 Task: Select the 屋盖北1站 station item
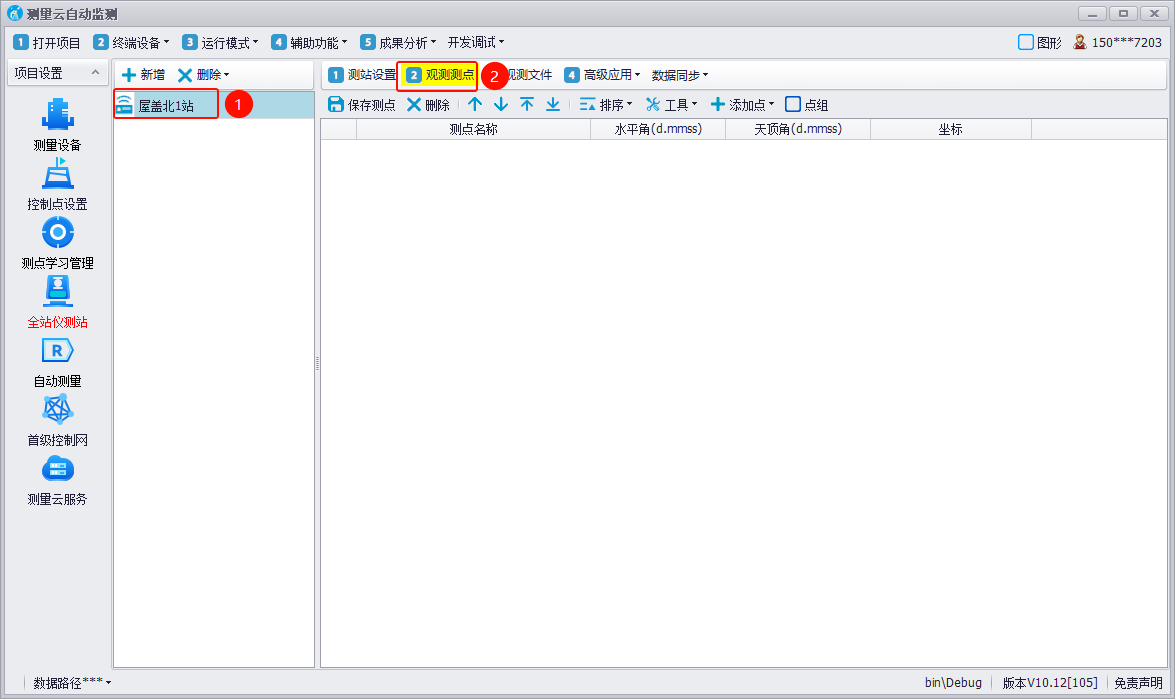tap(166, 105)
